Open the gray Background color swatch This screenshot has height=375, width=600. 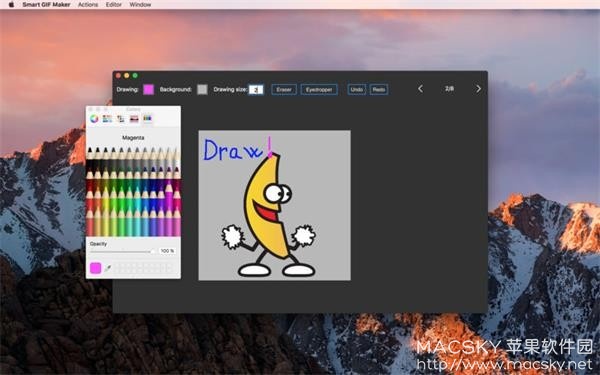(x=202, y=90)
